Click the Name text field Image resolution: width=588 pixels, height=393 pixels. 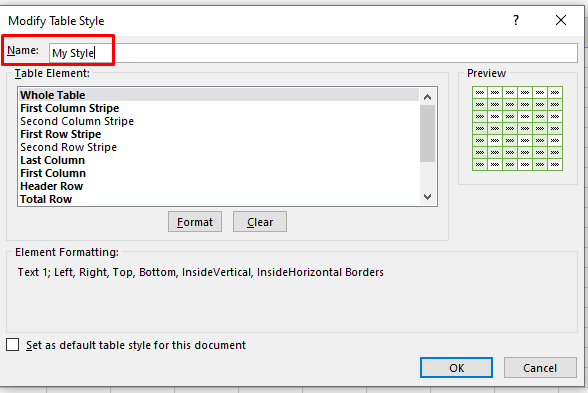point(313,53)
